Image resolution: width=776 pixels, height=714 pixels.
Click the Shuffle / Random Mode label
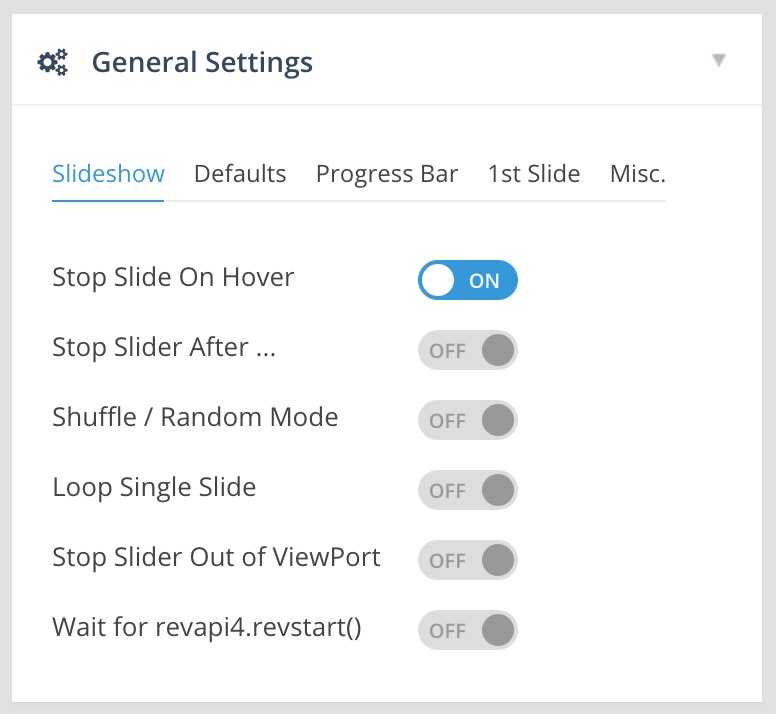tap(195, 417)
